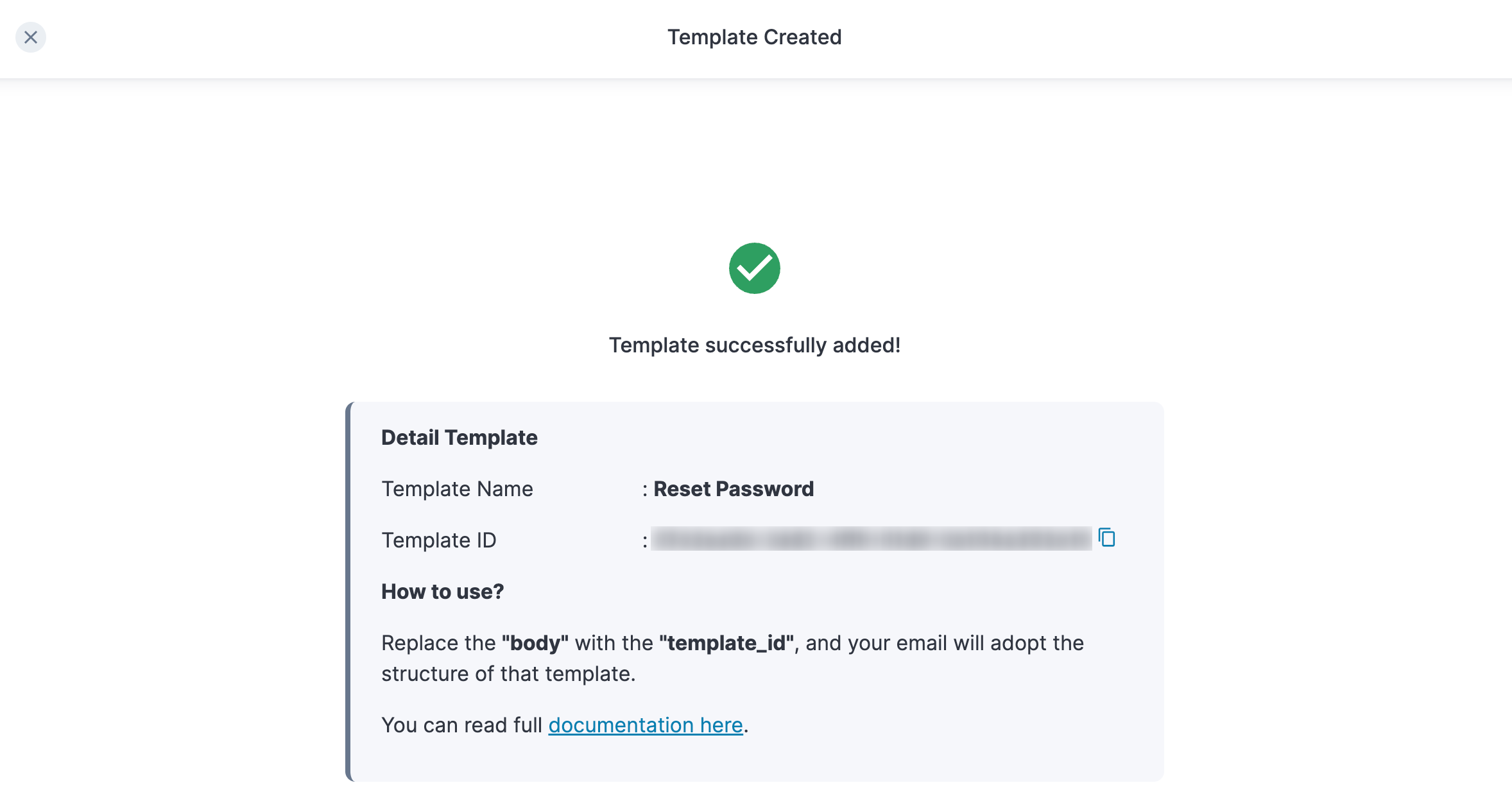1512x801 pixels.
Task: Click the bold "body" keyword
Action: tap(535, 643)
